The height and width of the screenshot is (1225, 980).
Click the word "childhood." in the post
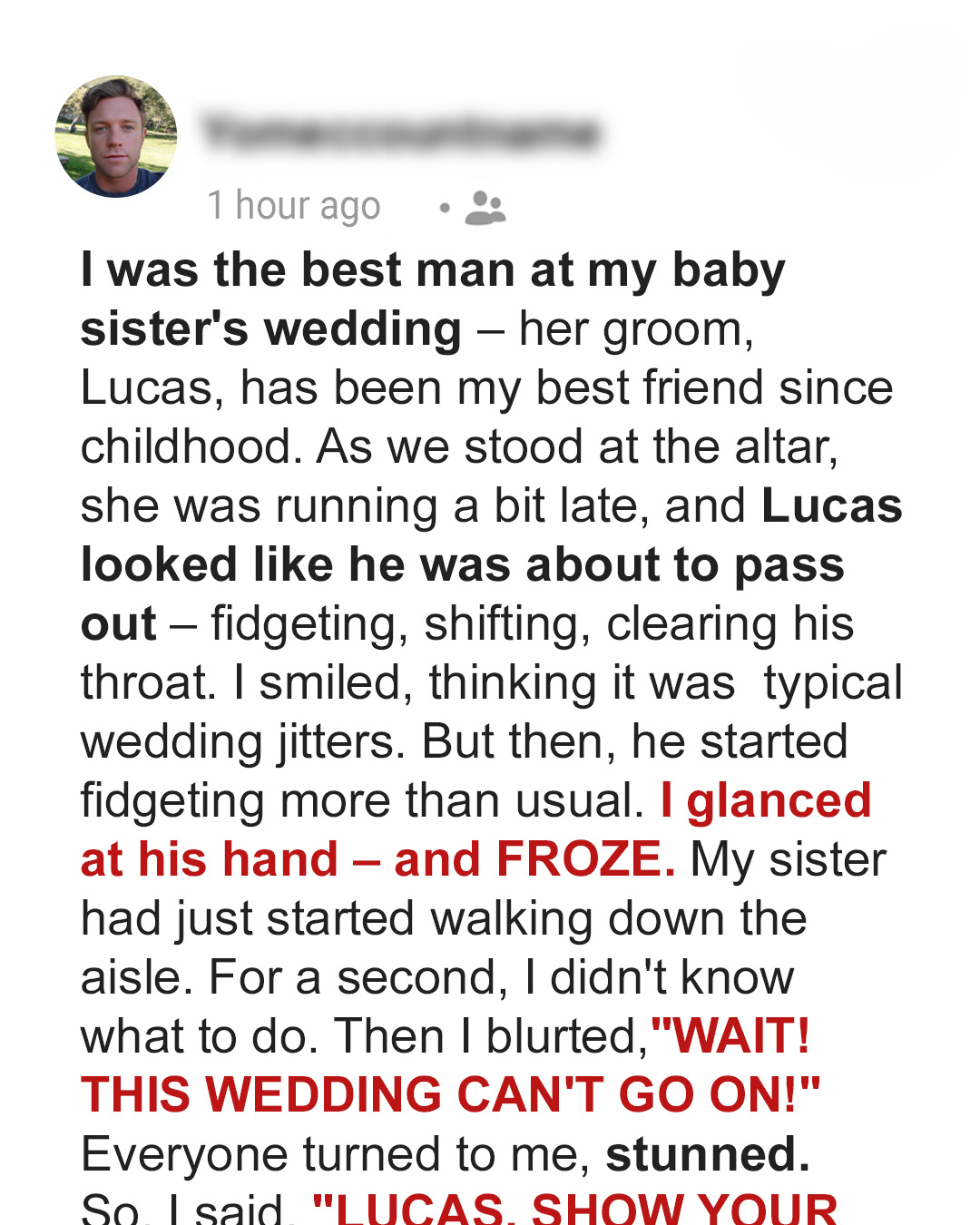point(191,446)
